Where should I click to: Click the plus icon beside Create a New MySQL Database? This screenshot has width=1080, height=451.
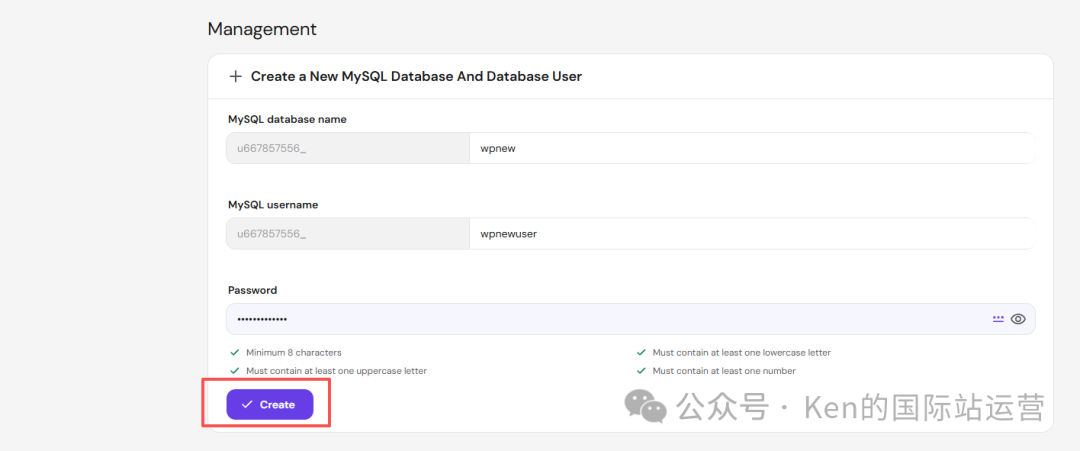236,76
